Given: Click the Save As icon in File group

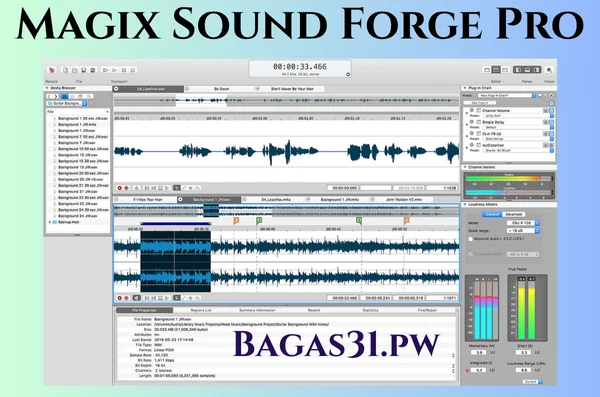Looking at the screenshot, I should pyautogui.click(x=93, y=70).
